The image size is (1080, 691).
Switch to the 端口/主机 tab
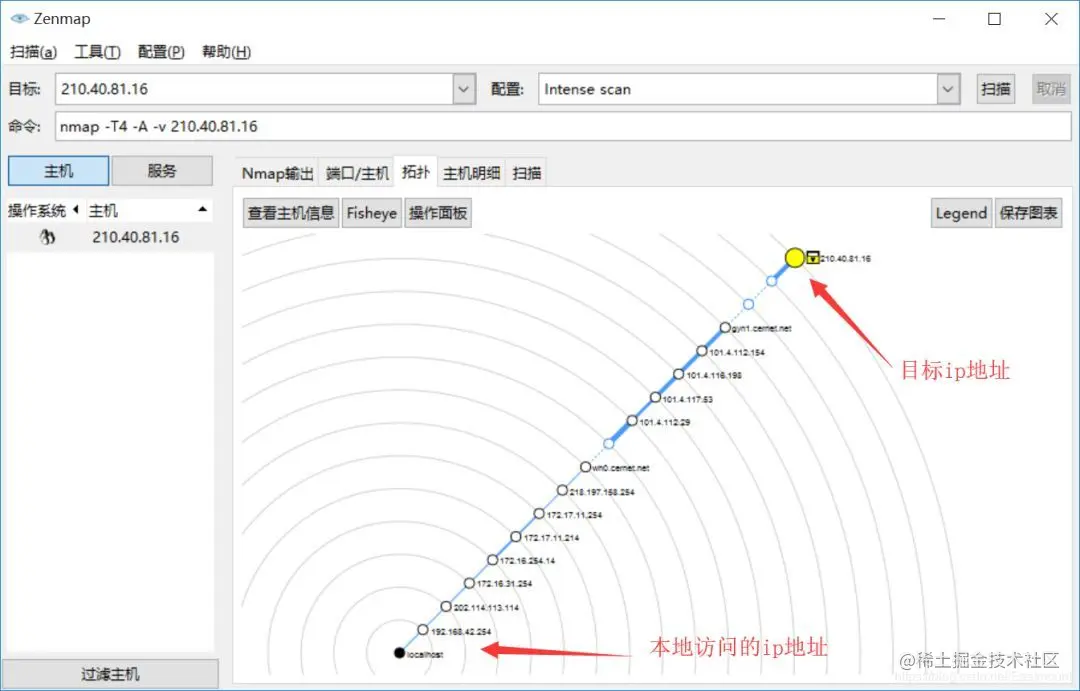click(x=356, y=172)
